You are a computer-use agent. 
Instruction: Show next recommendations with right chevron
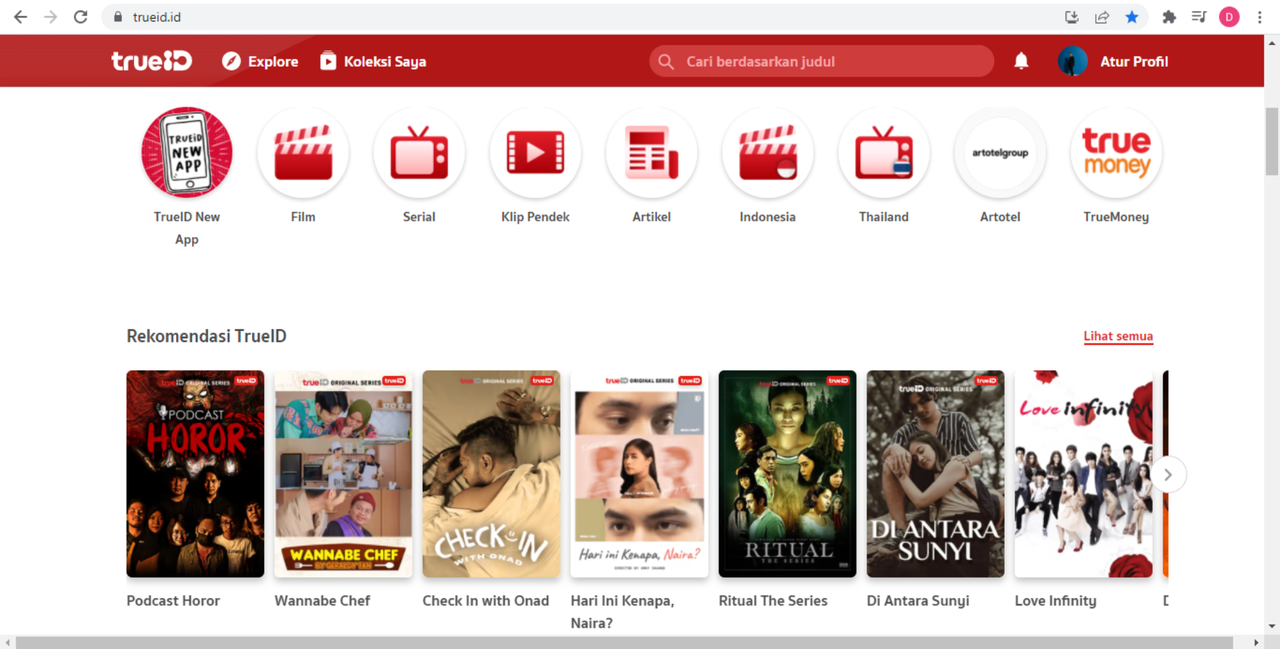point(1168,475)
